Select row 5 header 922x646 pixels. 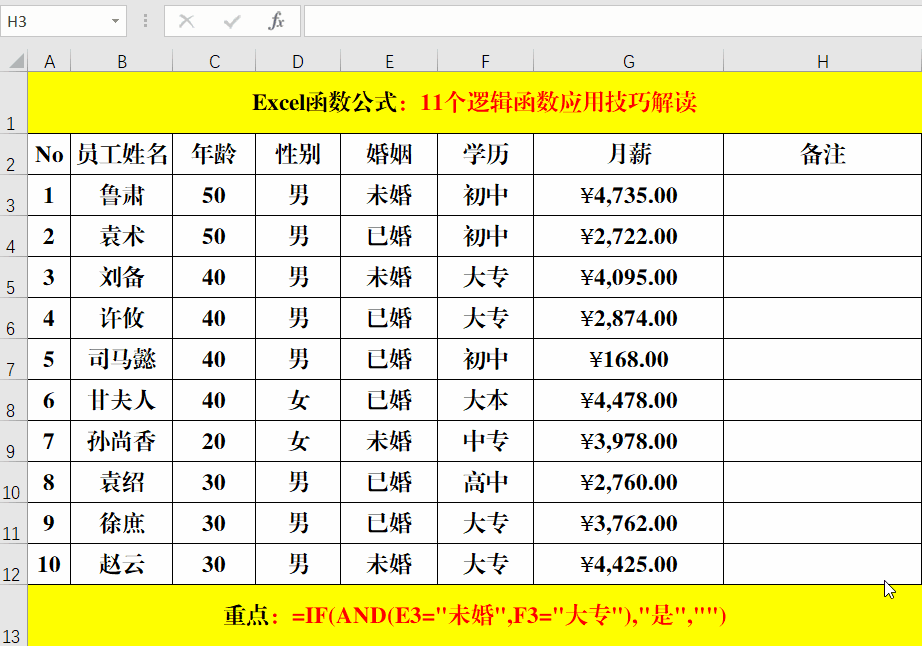[14, 277]
